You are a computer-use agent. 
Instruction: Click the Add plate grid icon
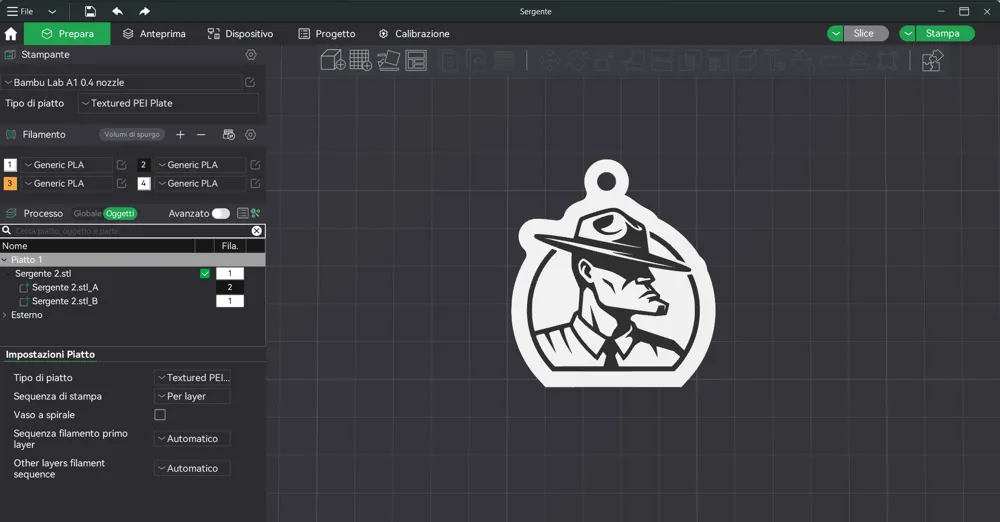[x=360, y=61]
